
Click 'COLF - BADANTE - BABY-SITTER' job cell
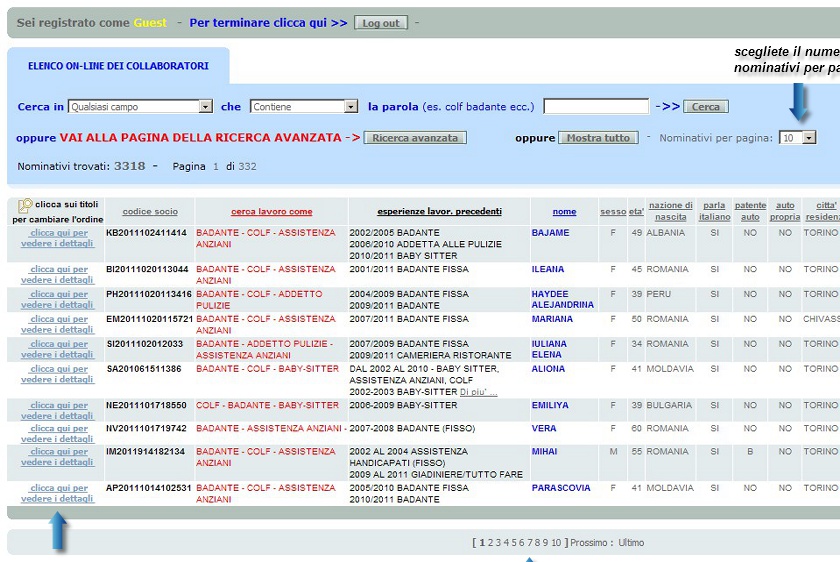[267, 405]
